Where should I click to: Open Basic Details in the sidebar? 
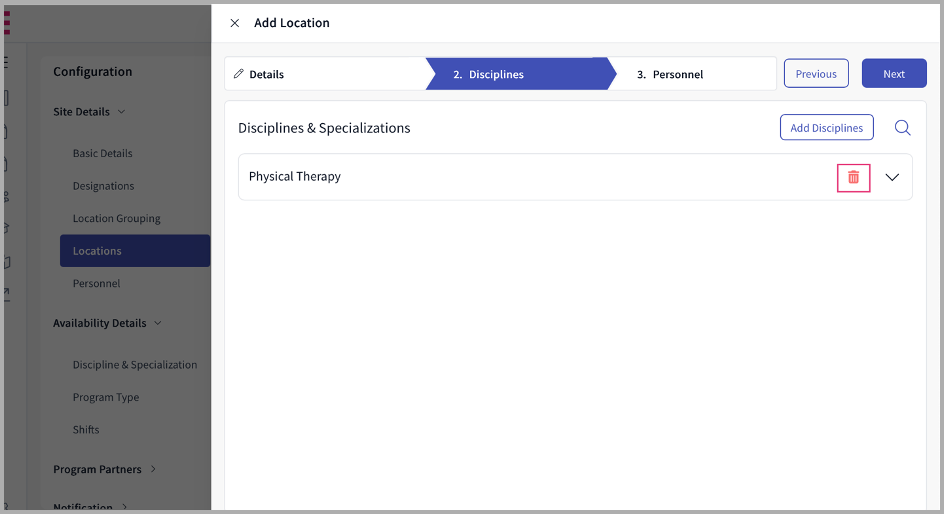[102, 154]
